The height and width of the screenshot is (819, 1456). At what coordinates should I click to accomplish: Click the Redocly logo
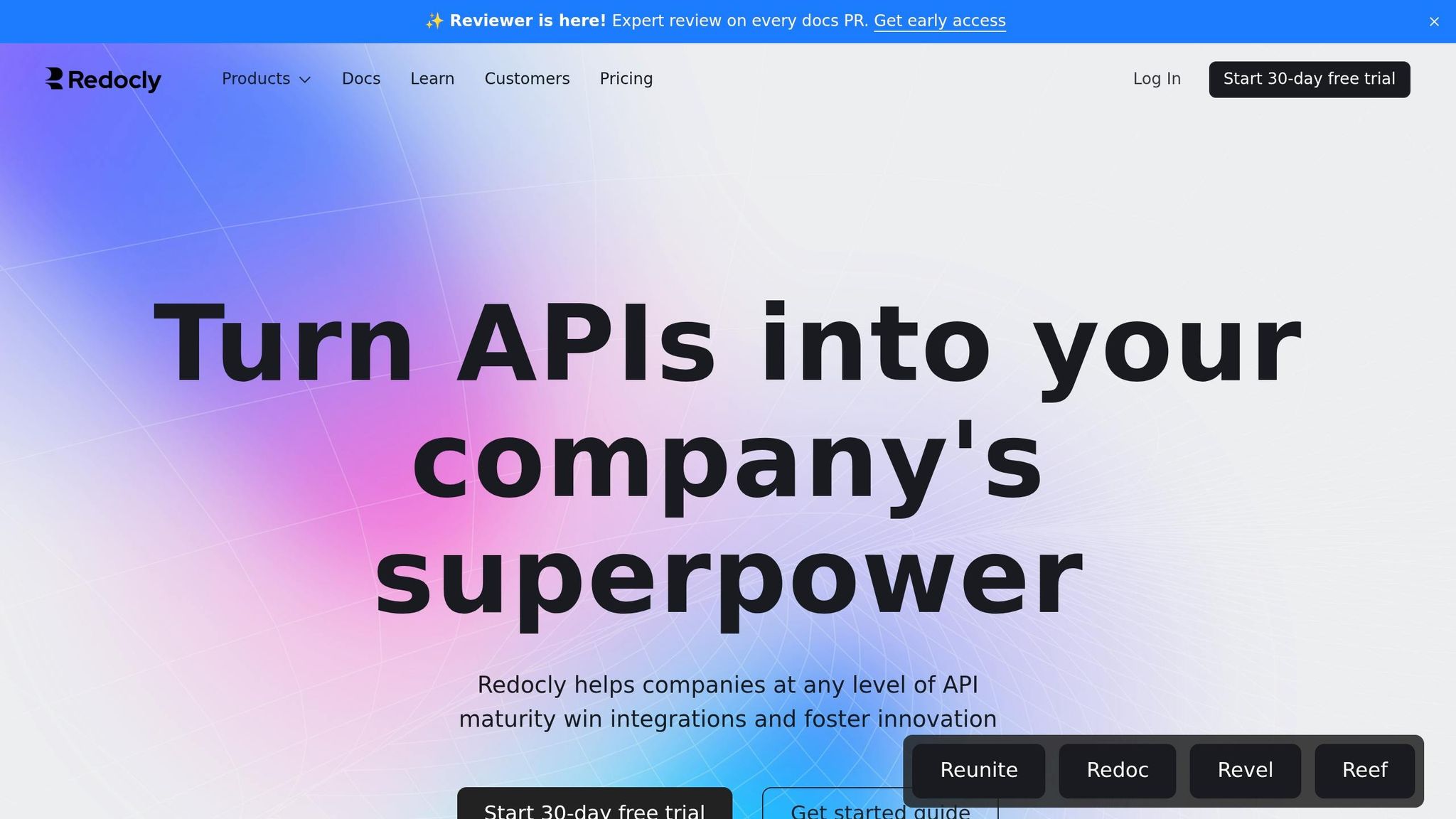[103, 79]
